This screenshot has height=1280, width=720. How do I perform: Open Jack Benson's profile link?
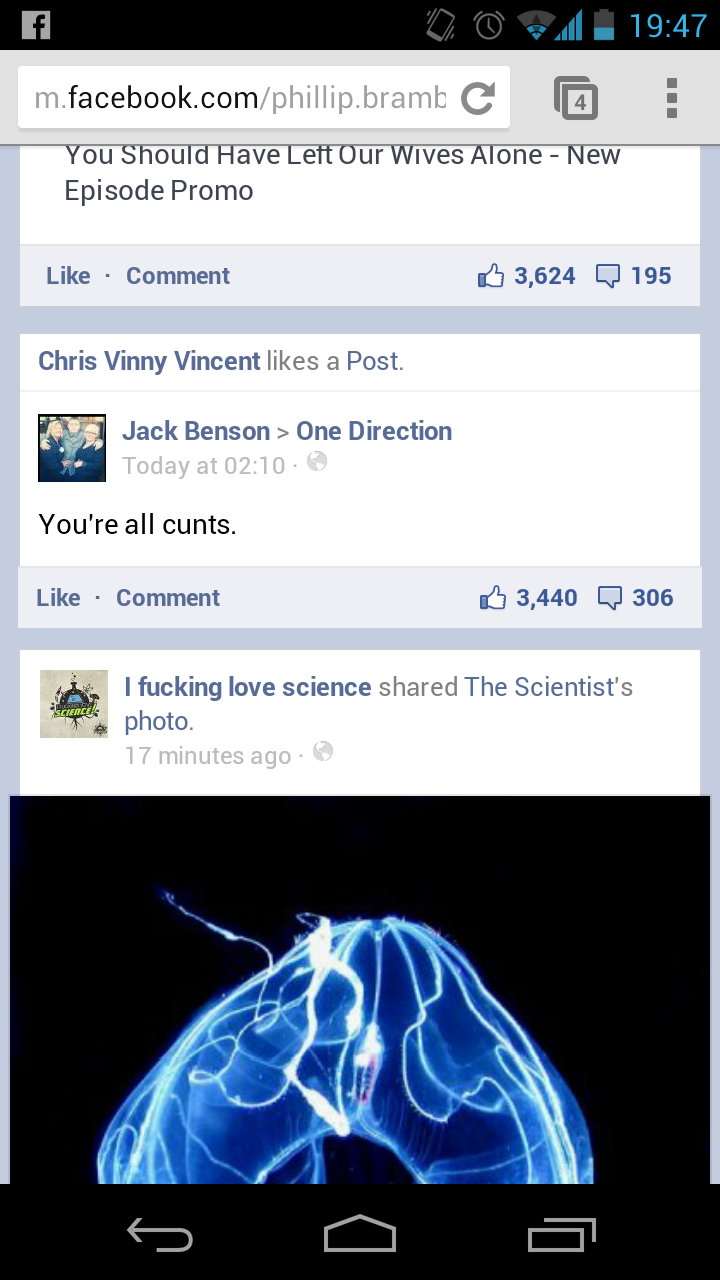tap(196, 431)
